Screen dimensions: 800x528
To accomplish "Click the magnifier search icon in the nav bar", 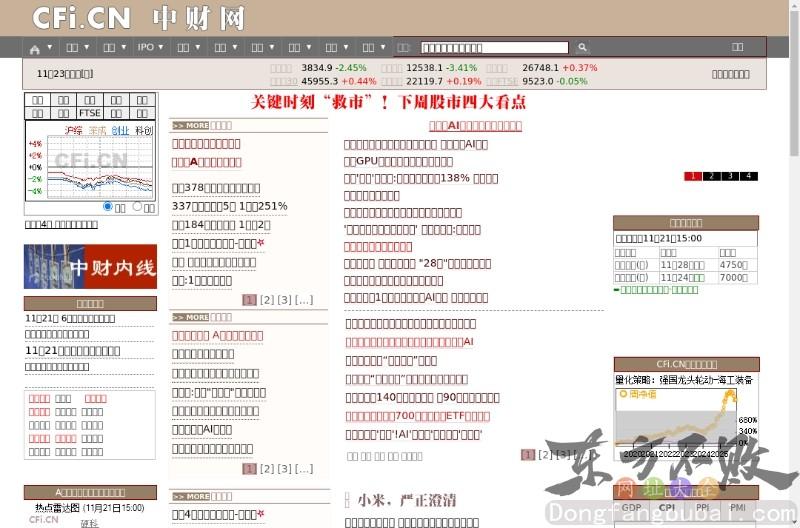I will click(x=582, y=47).
